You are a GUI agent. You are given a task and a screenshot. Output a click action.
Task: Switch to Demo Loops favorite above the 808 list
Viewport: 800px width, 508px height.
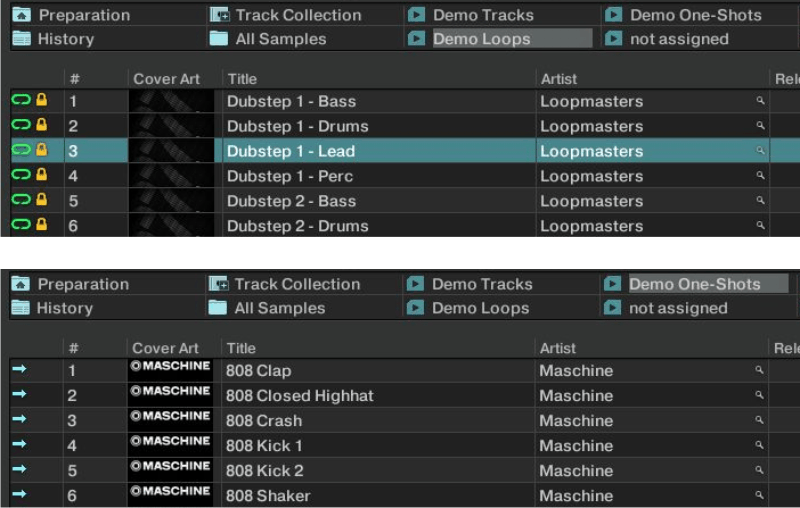[480, 308]
